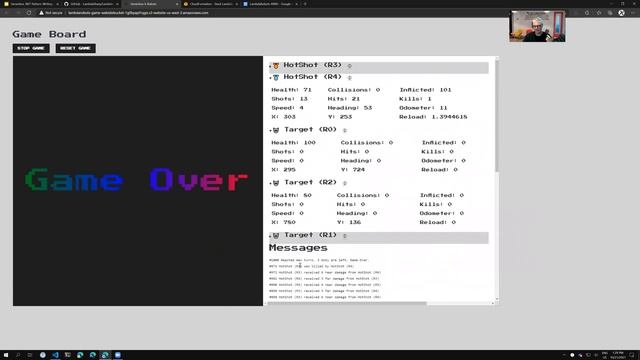640x360 pixels.
Task: Switch to the GitHub browser tab
Action: pyautogui.click(x=91, y=4)
